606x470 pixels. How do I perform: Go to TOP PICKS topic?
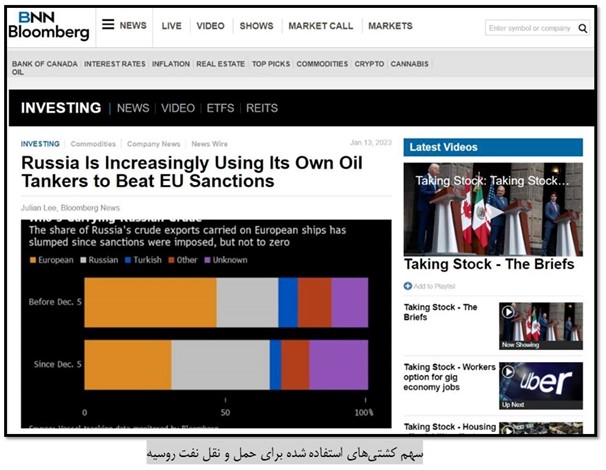(x=271, y=64)
